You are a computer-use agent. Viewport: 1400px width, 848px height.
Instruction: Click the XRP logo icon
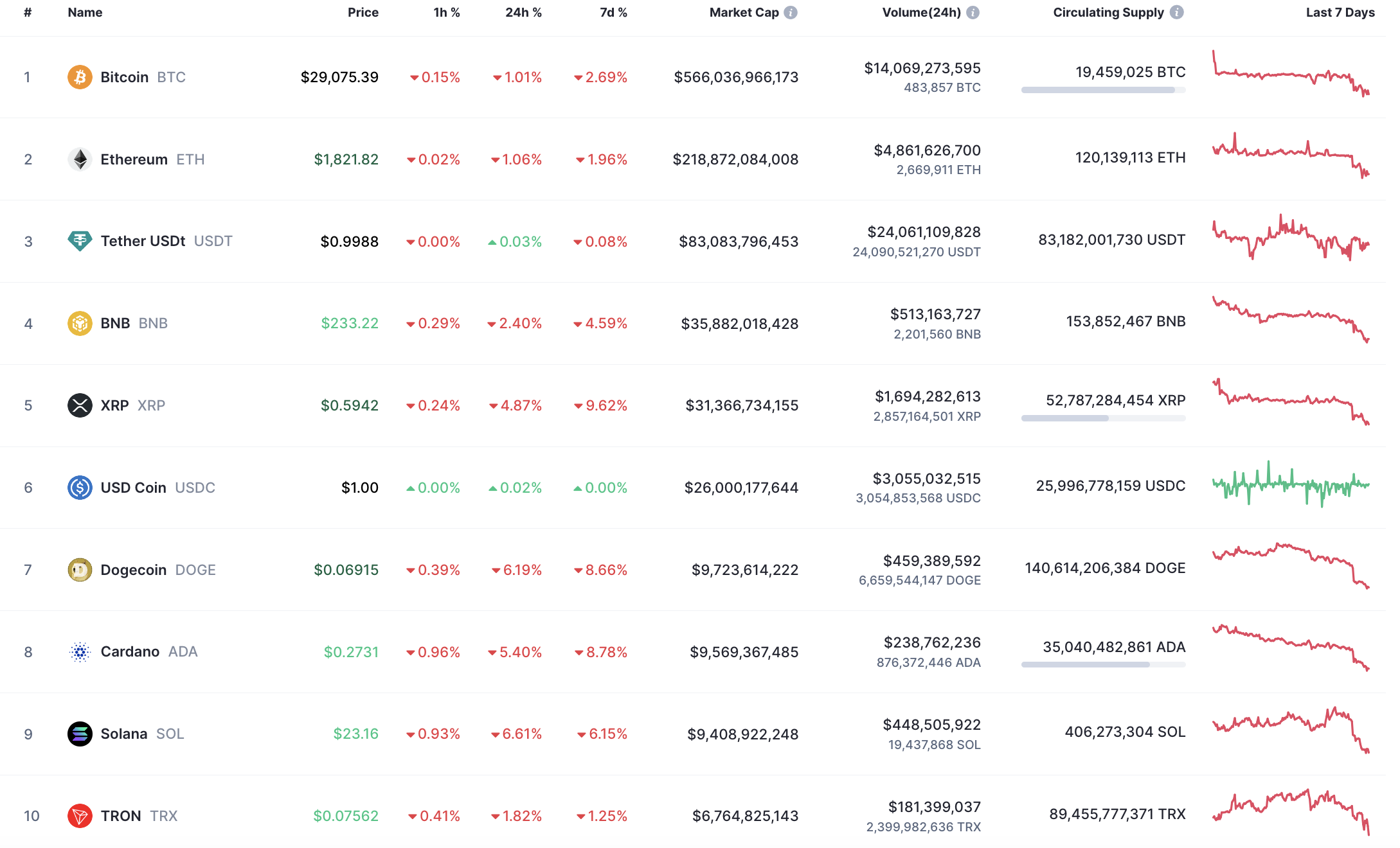(80, 405)
